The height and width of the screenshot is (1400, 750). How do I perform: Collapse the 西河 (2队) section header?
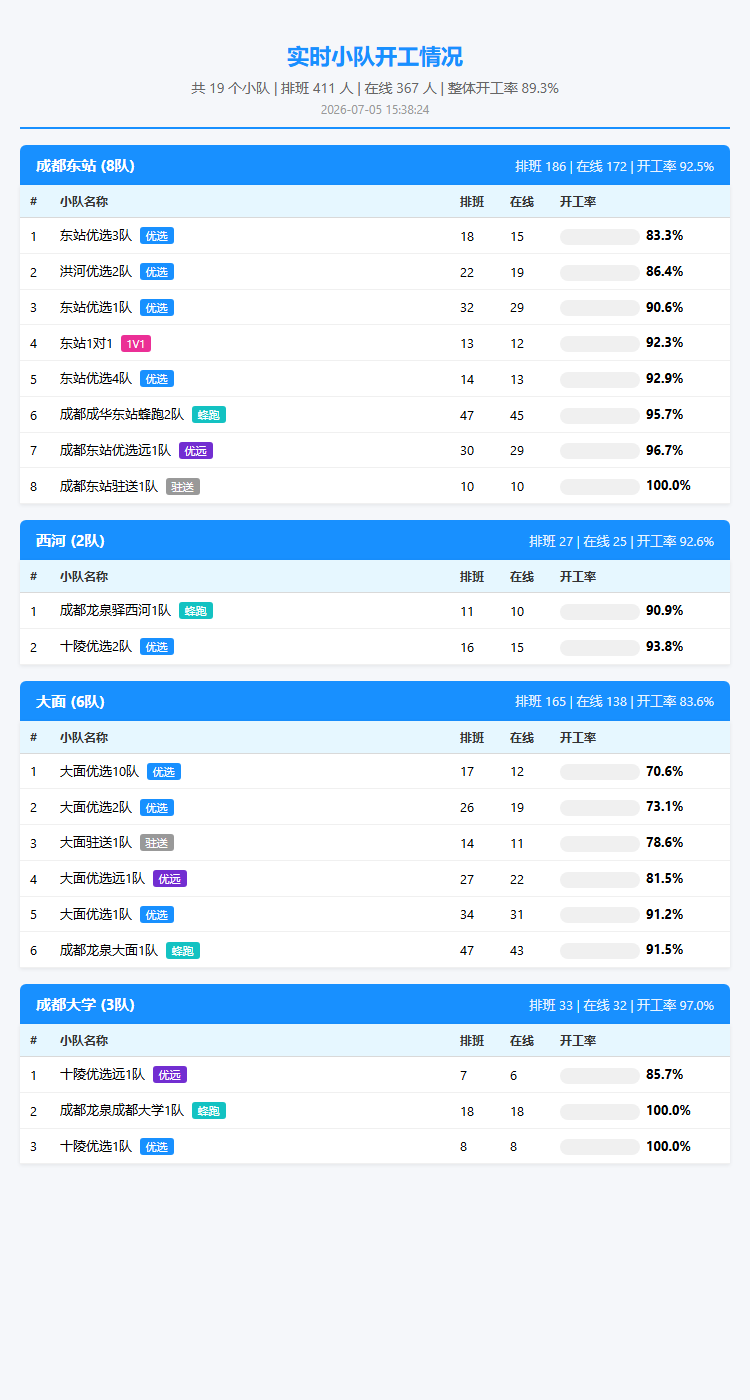[375, 541]
